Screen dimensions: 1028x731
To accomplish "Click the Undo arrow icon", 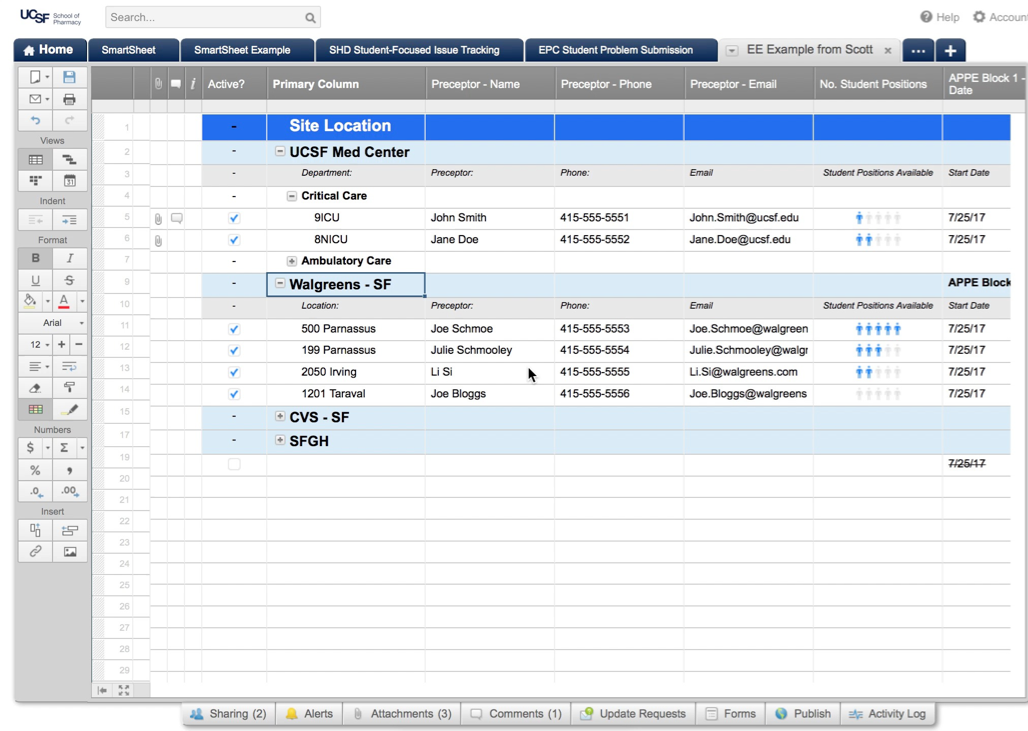I will [35, 121].
